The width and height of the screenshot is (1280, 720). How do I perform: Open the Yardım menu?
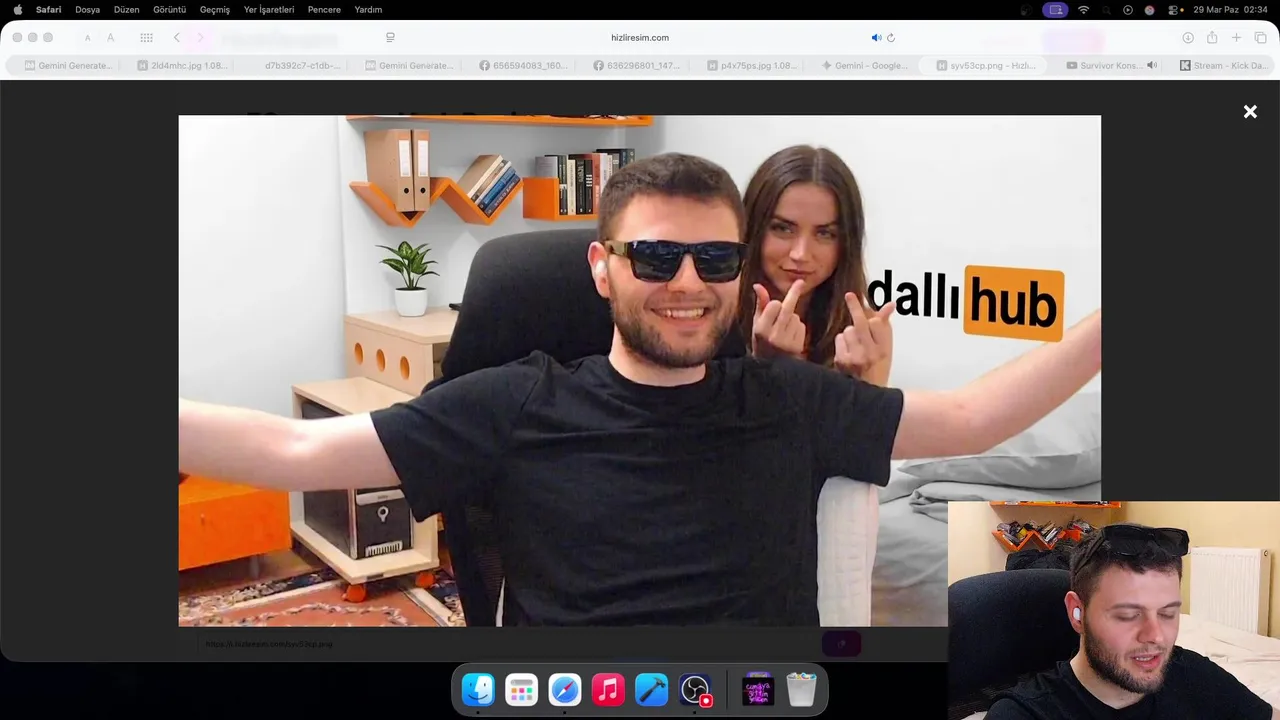point(368,10)
